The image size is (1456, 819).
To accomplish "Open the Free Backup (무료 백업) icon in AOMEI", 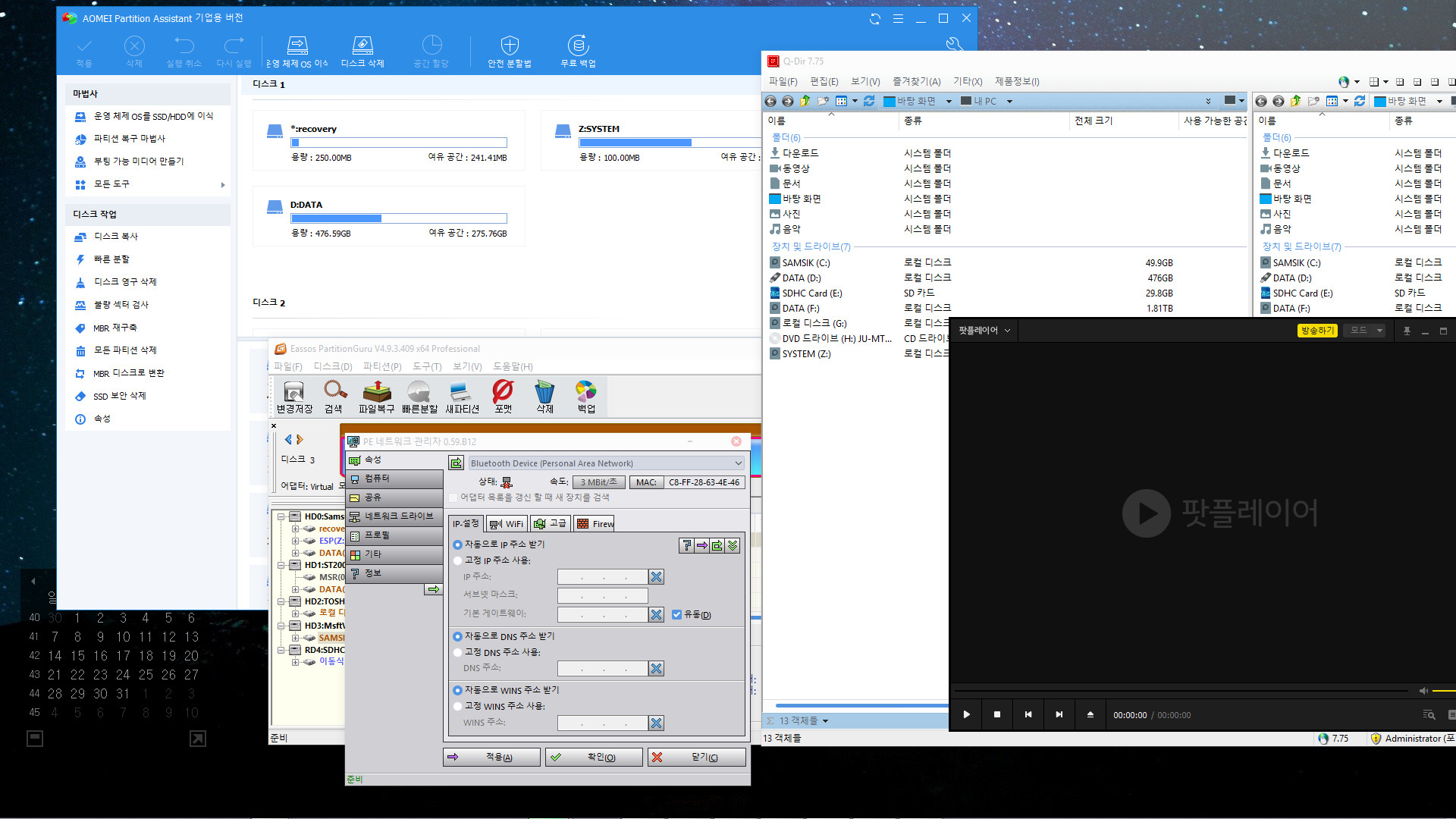I will (x=578, y=45).
